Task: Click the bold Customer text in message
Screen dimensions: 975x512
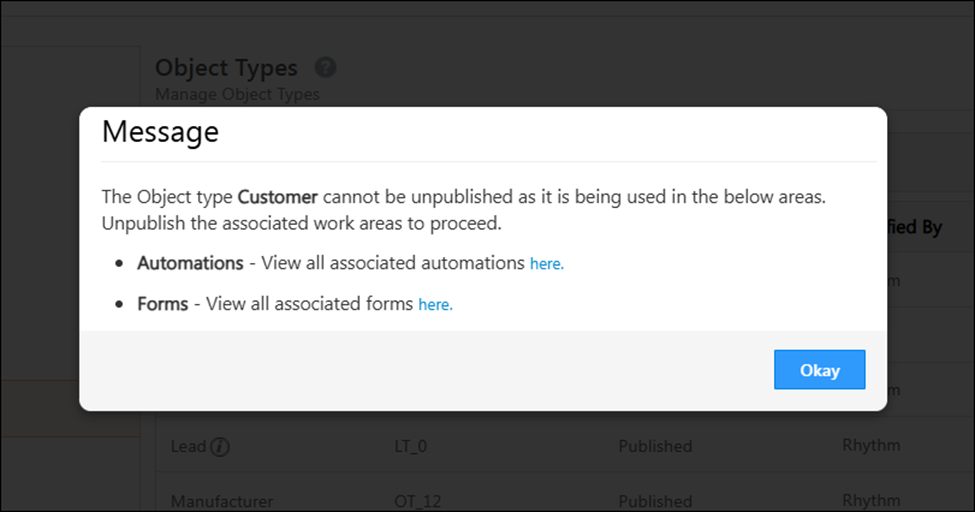Action: [277, 197]
